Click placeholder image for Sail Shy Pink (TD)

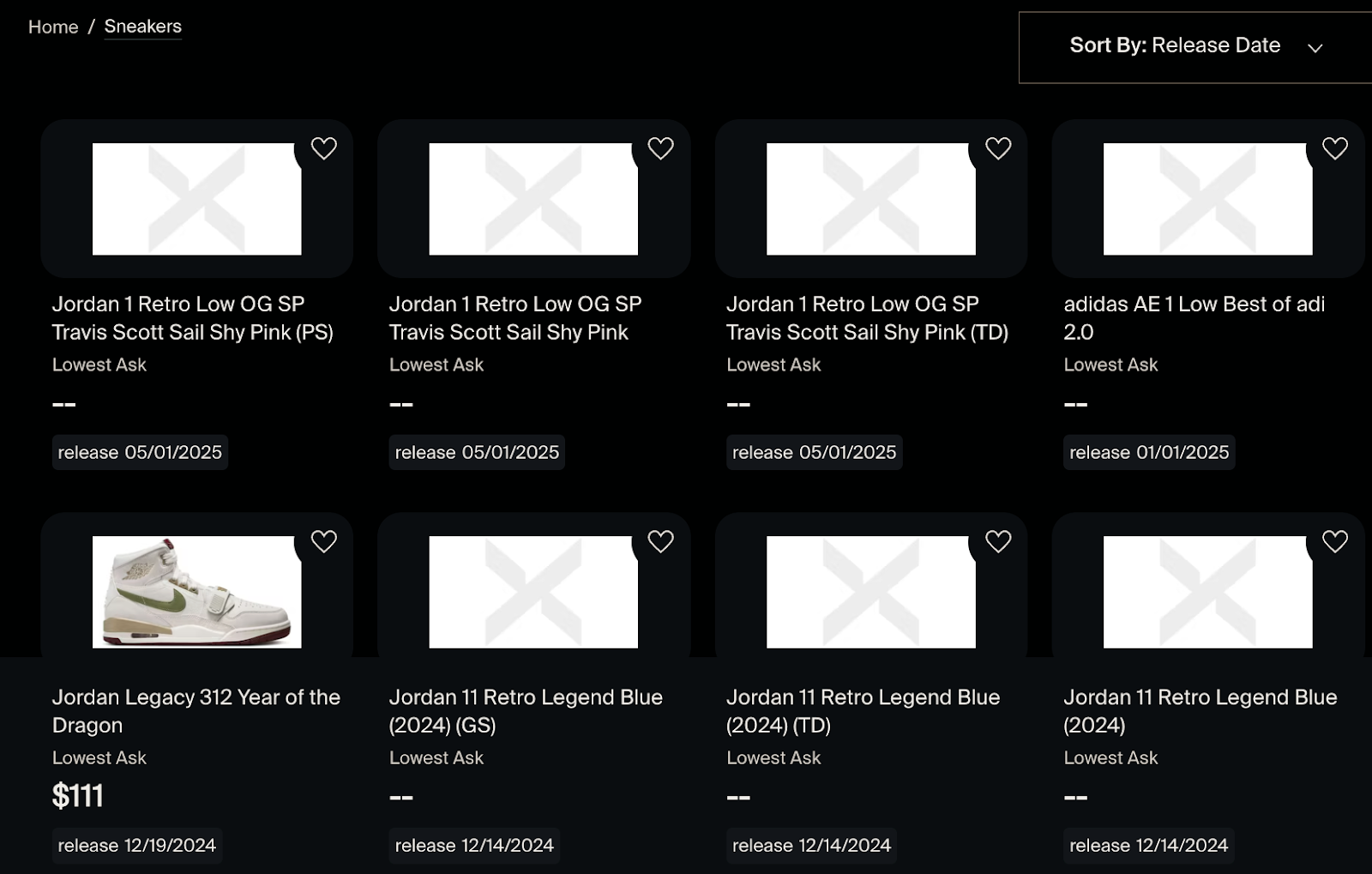coord(871,199)
